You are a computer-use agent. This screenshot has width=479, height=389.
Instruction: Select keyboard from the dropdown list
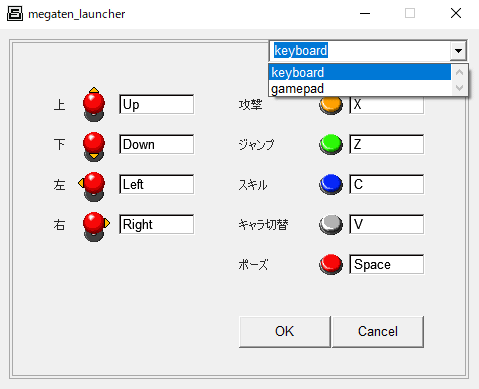[x=360, y=72]
